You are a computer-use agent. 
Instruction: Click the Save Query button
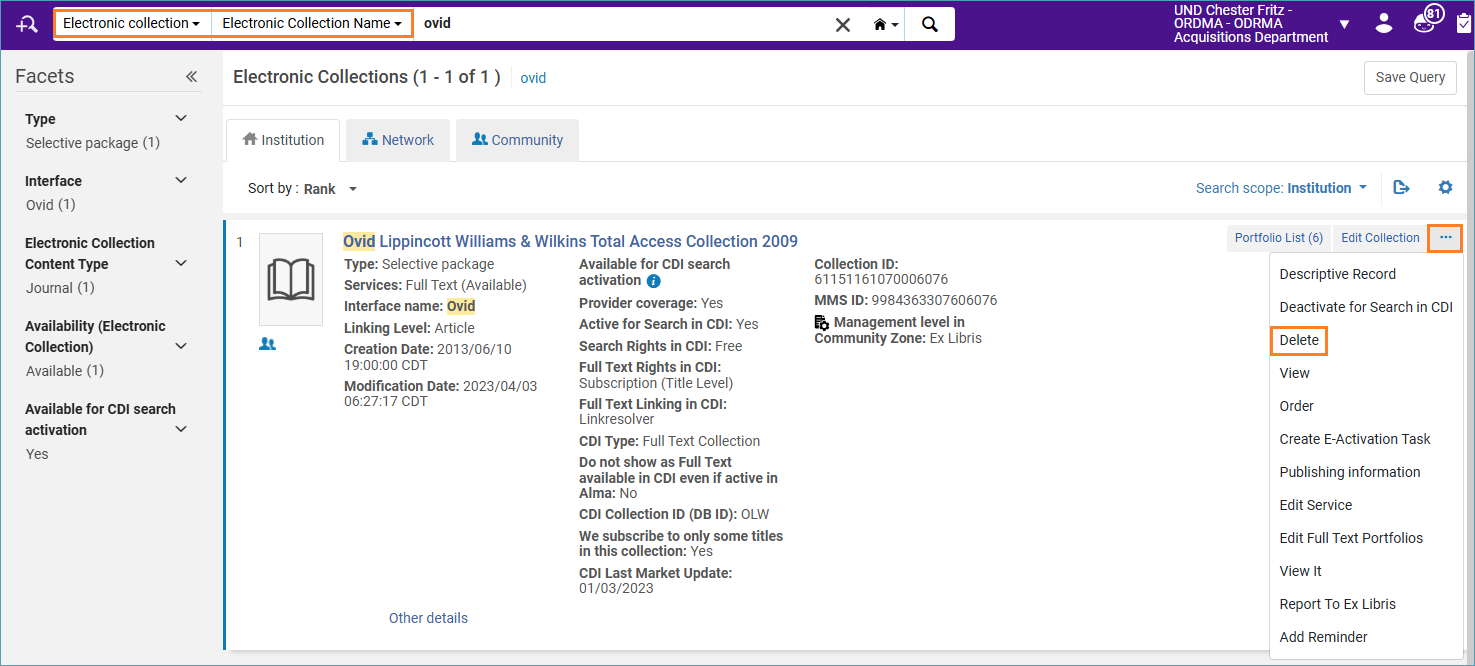coord(1410,78)
